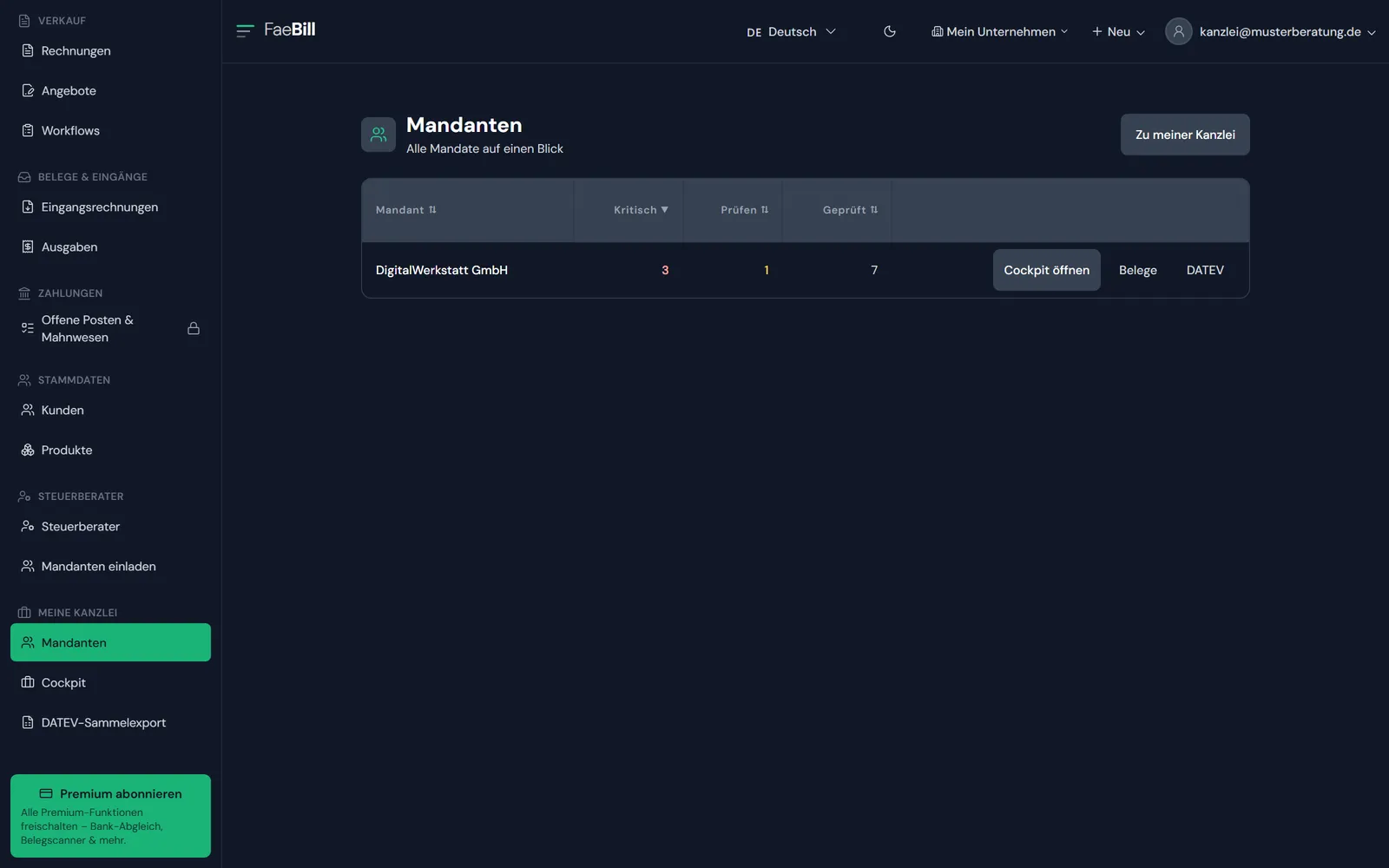The image size is (1389, 868).
Task: Click the Kritisch value 3
Action: (665, 270)
